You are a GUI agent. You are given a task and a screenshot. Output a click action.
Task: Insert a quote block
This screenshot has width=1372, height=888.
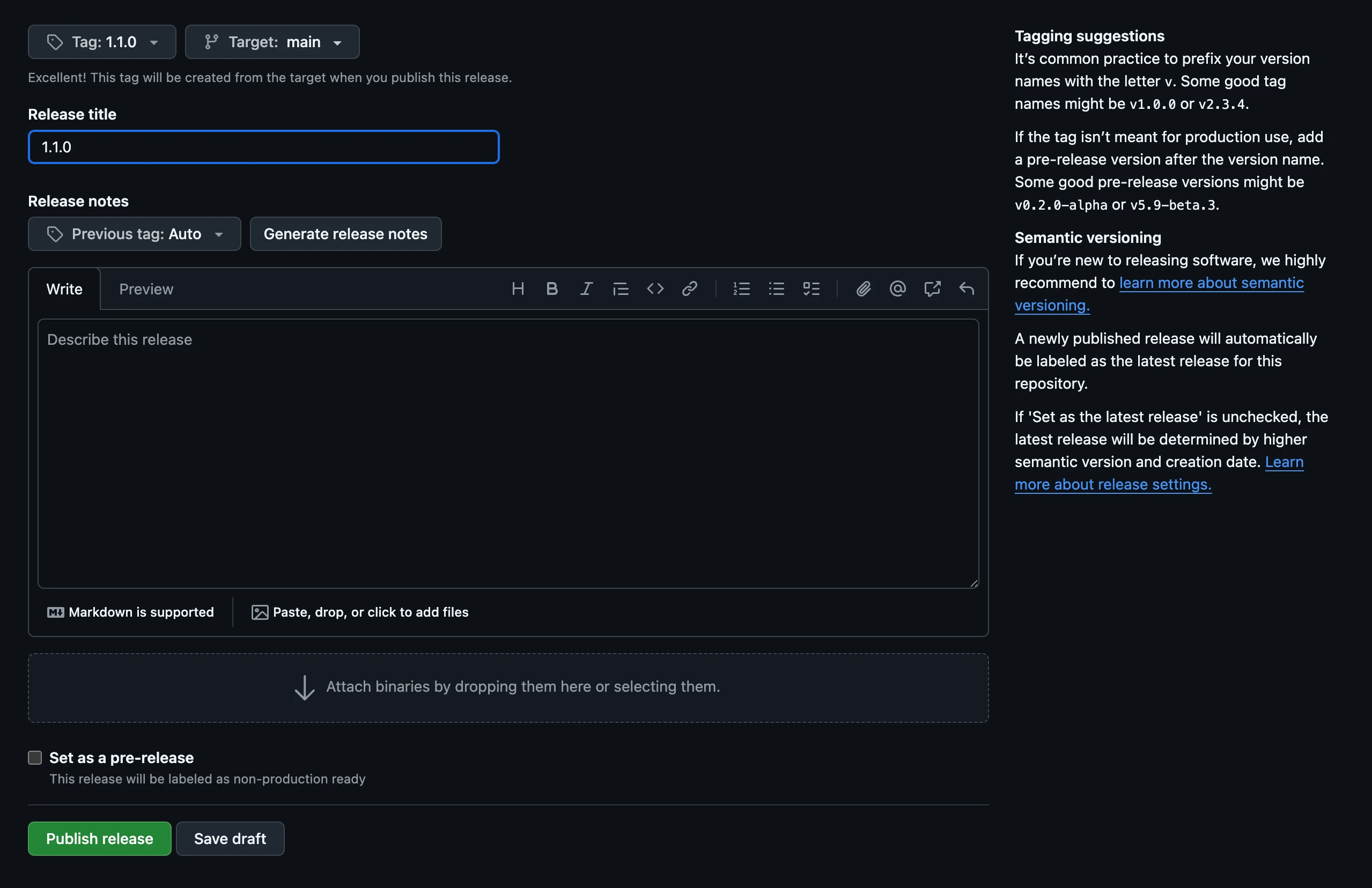620,288
